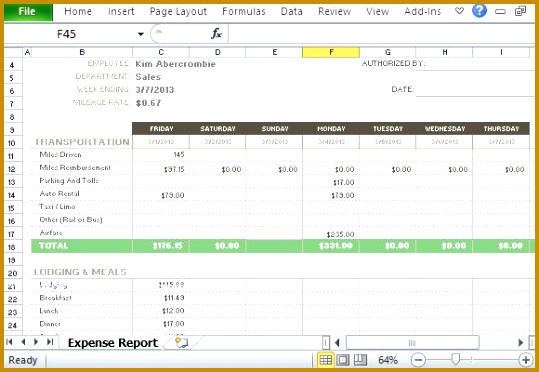Select column C header
Image resolution: width=539 pixels, height=372 pixels.
point(161,52)
